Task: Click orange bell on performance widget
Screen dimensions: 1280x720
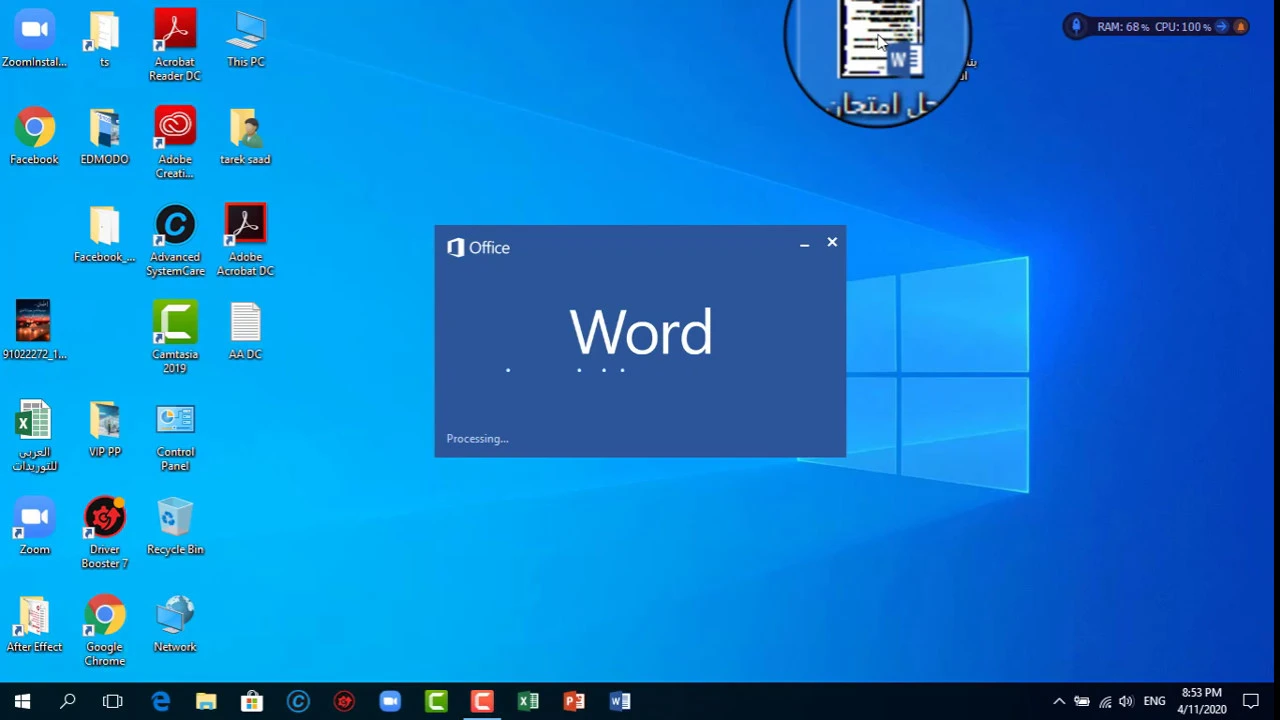Action: coord(1240,27)
